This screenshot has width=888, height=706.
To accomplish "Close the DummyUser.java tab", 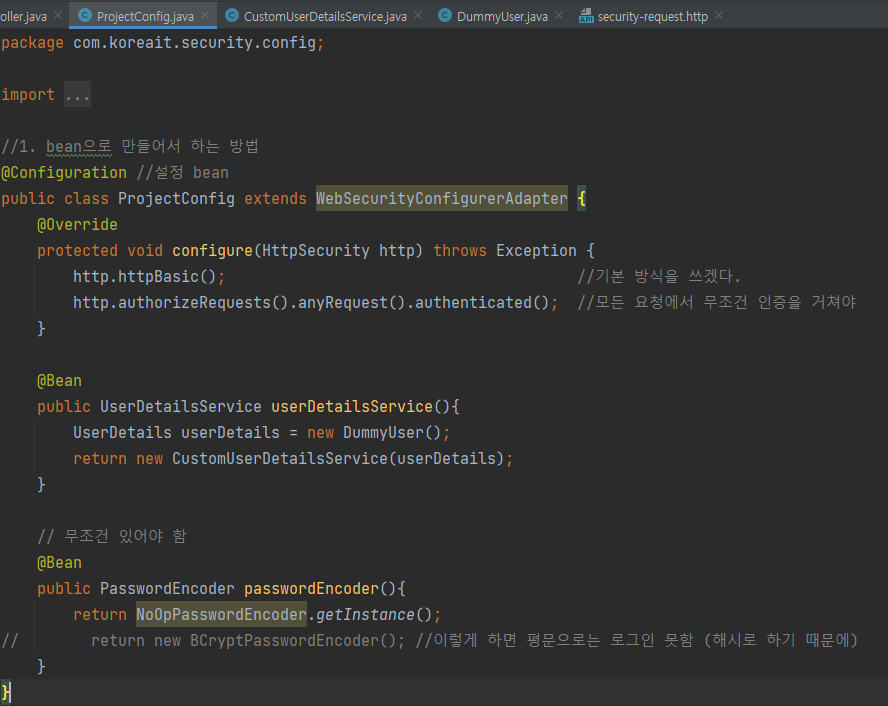I will tap(559, 15).
